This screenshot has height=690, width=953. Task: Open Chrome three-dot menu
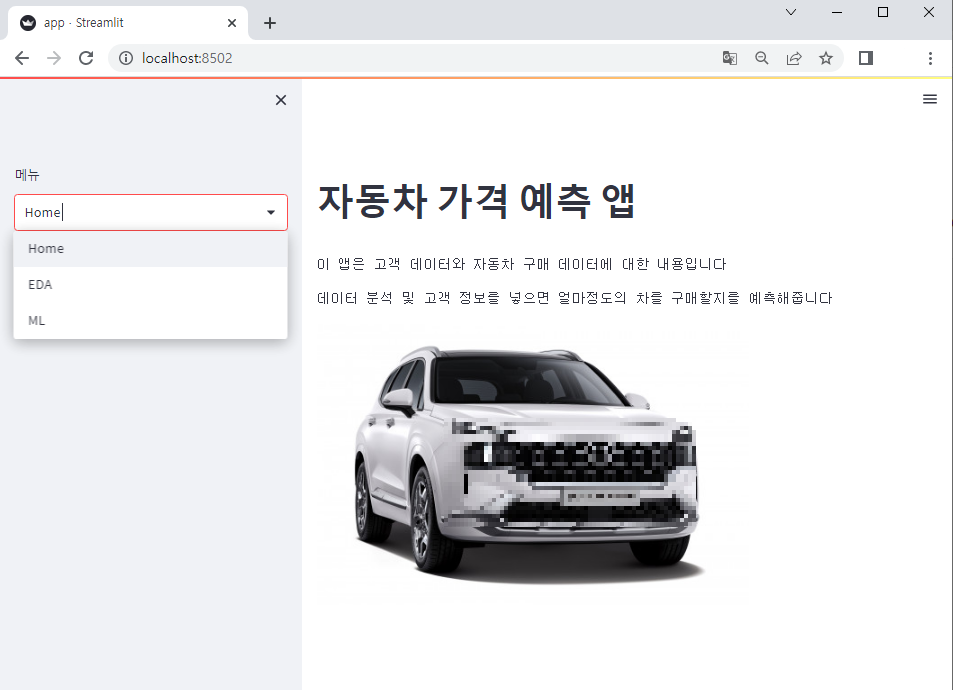[930, 58]
